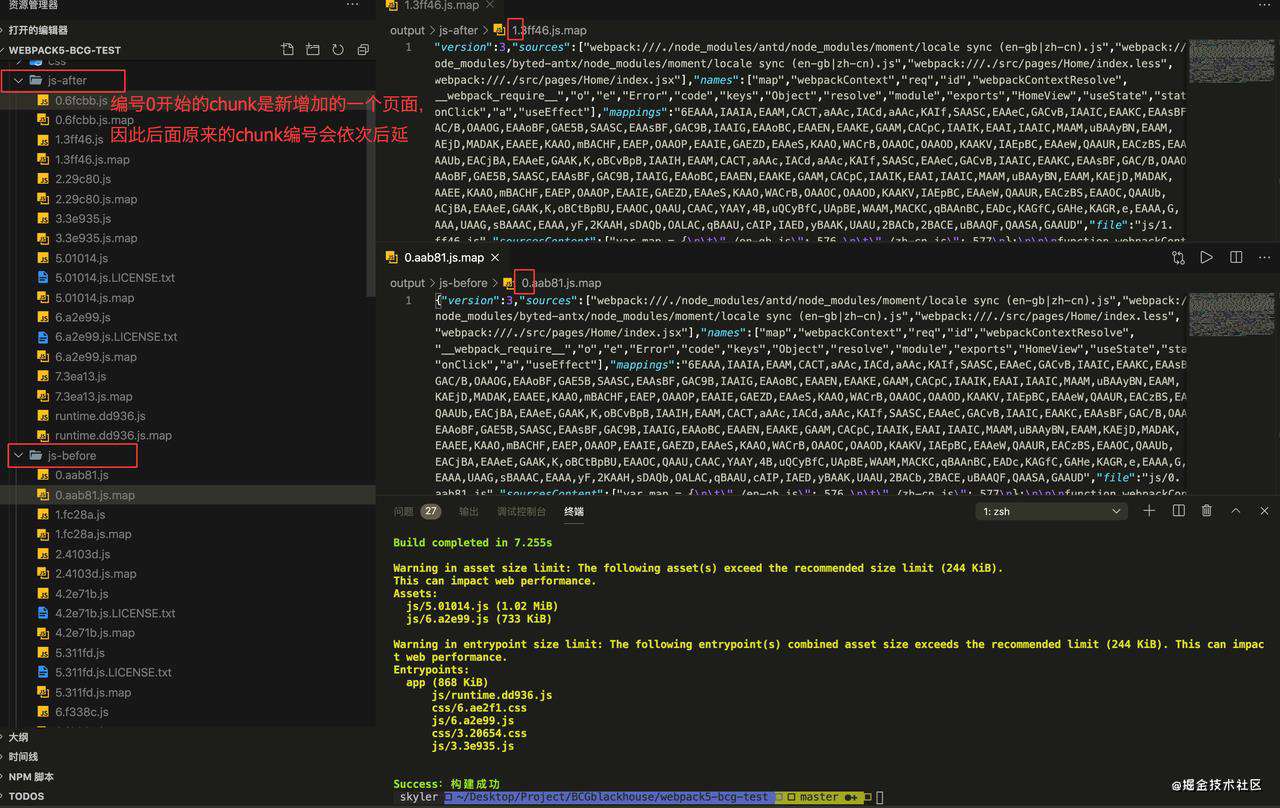The width and height of the screenshot is (1280, 808).
Task: Open file 2.29c80.js in explorer
Action: (x=83, y=179)
